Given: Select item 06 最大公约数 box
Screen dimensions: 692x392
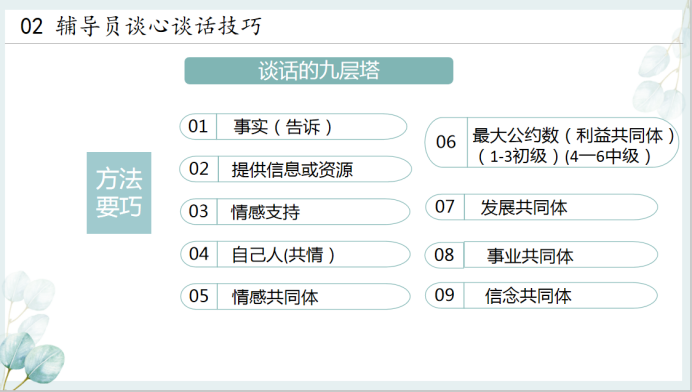Looking at the screenshot, I should (552, 142).
